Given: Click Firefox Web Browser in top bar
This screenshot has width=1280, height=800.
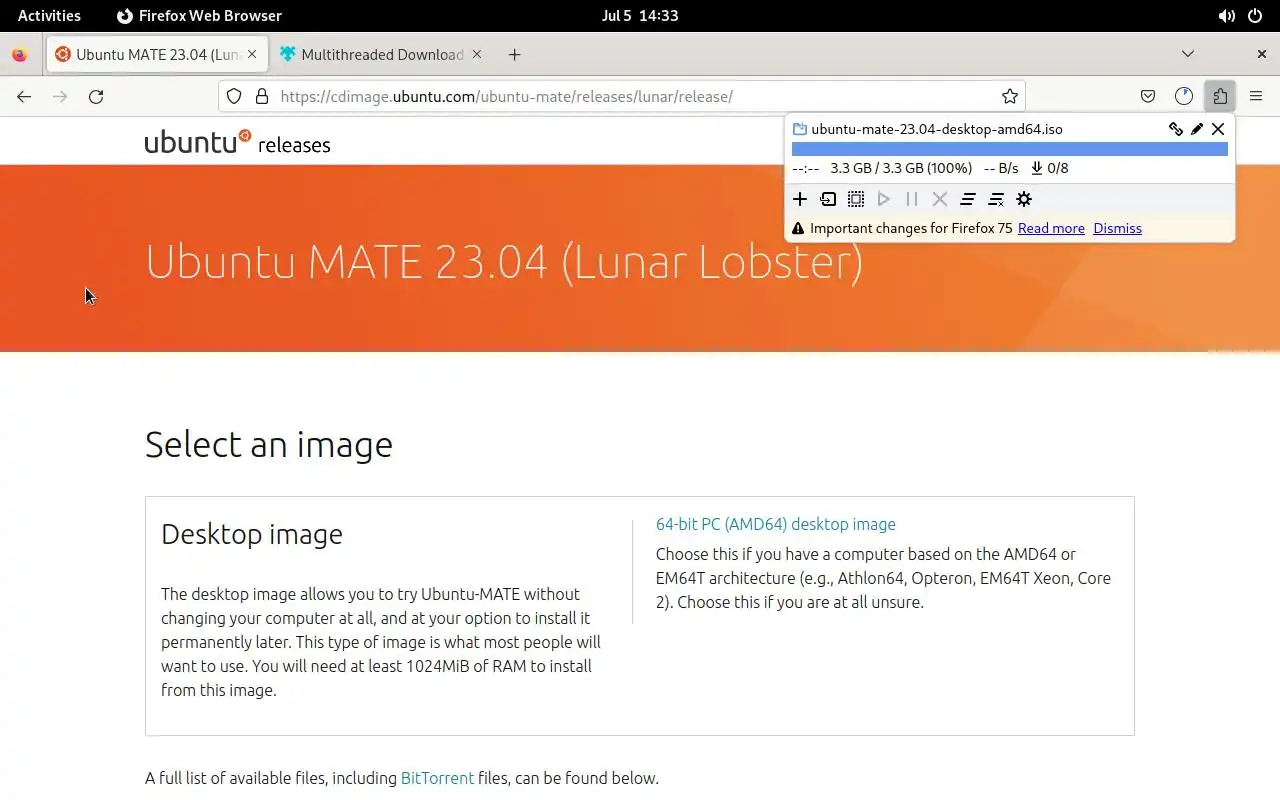Looking at the screenshot, I should [200, 16].
